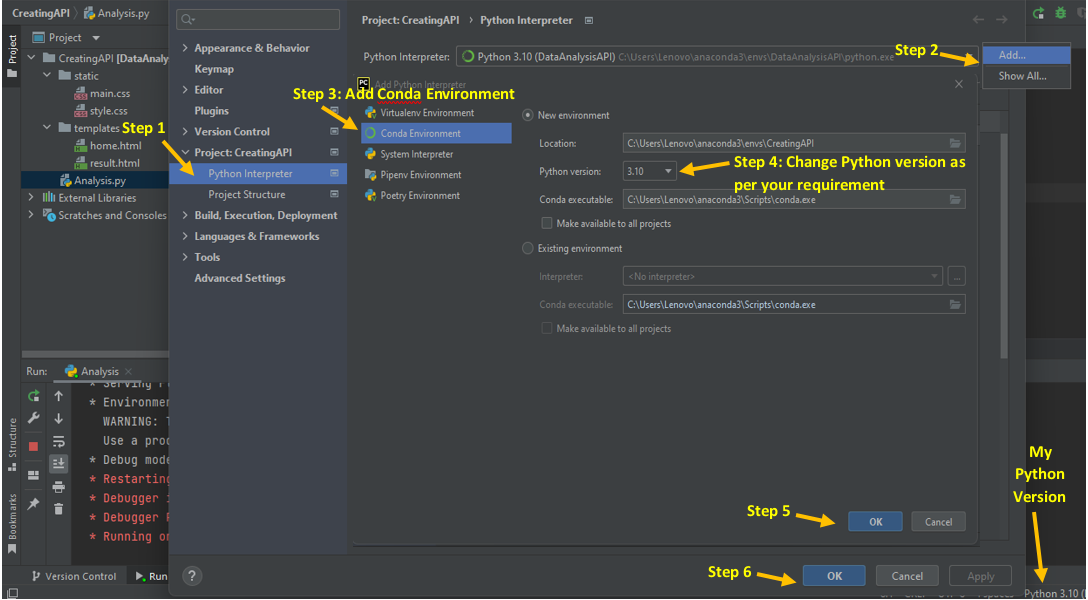Pin the Analysis run tab
This screenshot has width=1088, height=600.
click(33, 504)
